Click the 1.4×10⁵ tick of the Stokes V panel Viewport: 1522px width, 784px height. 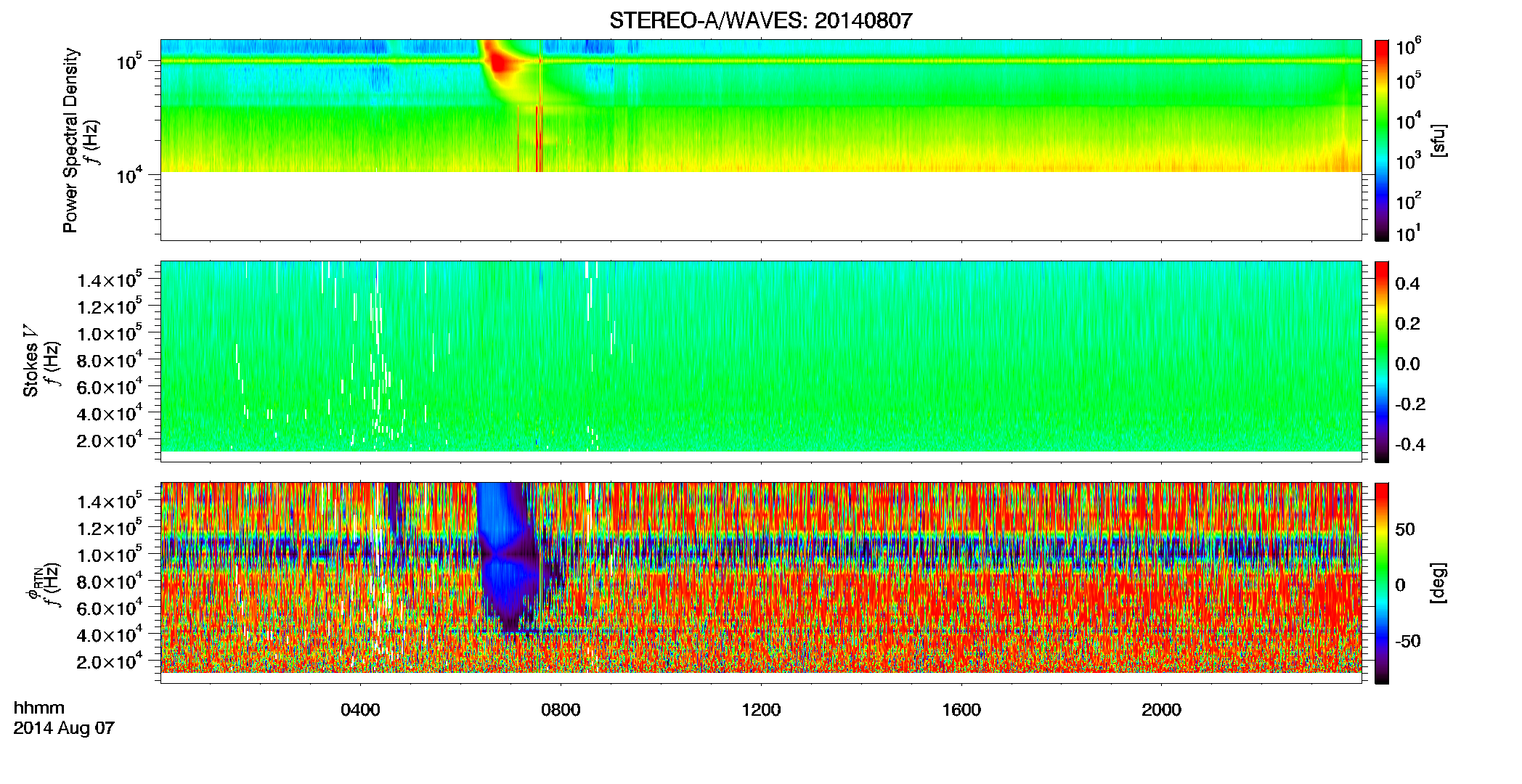[x=110, y=281]
